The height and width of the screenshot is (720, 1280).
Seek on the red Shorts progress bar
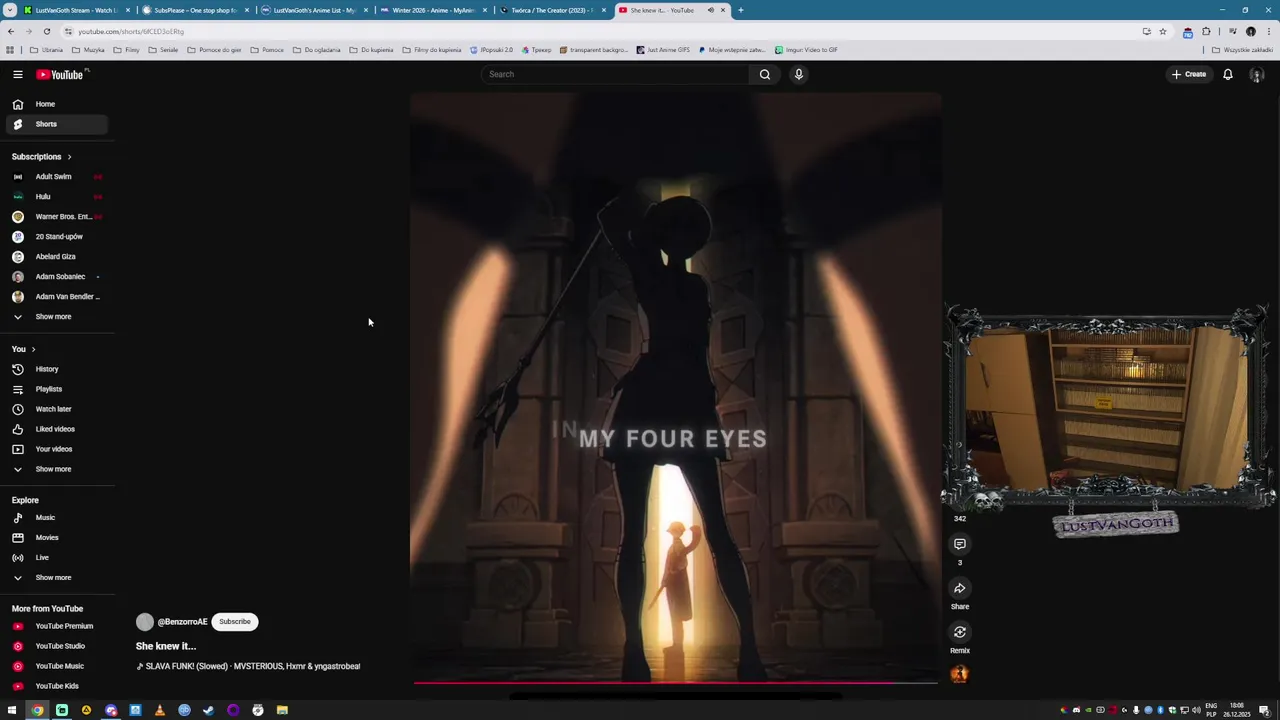pyautogui.click(x=675, y=683)
